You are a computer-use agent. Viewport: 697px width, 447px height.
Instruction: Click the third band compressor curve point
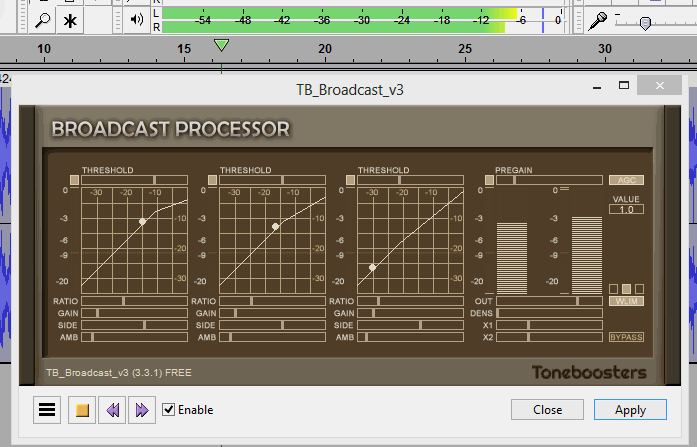[373, 267]
